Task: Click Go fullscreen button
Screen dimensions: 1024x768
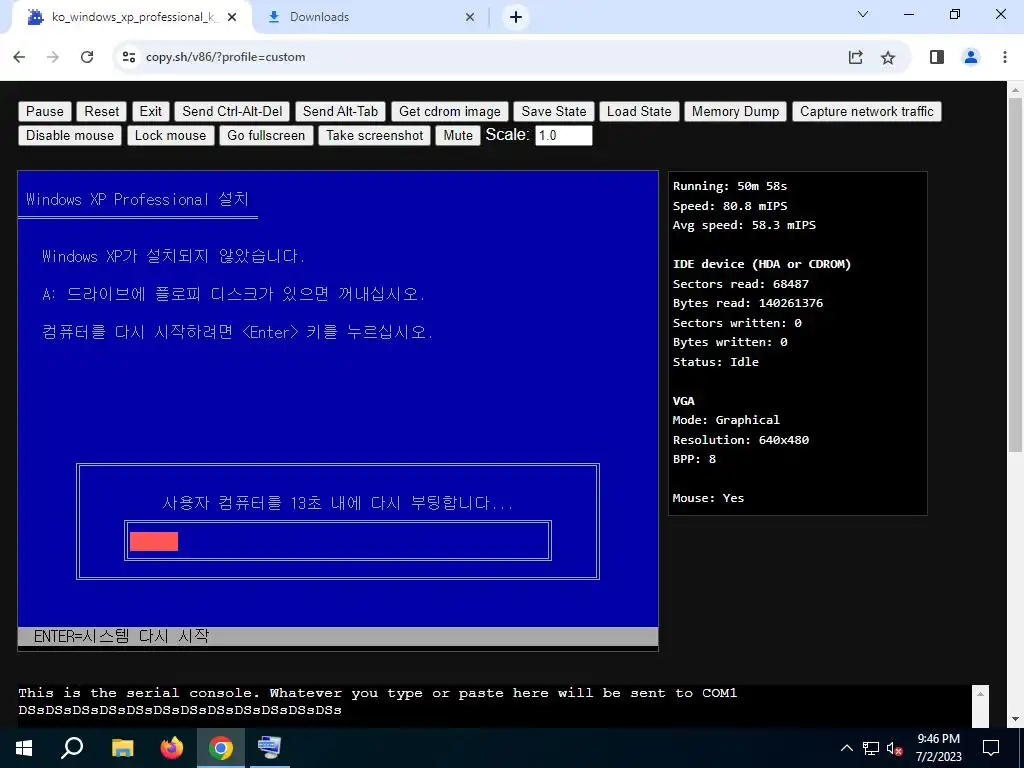Action: [266, 135]
